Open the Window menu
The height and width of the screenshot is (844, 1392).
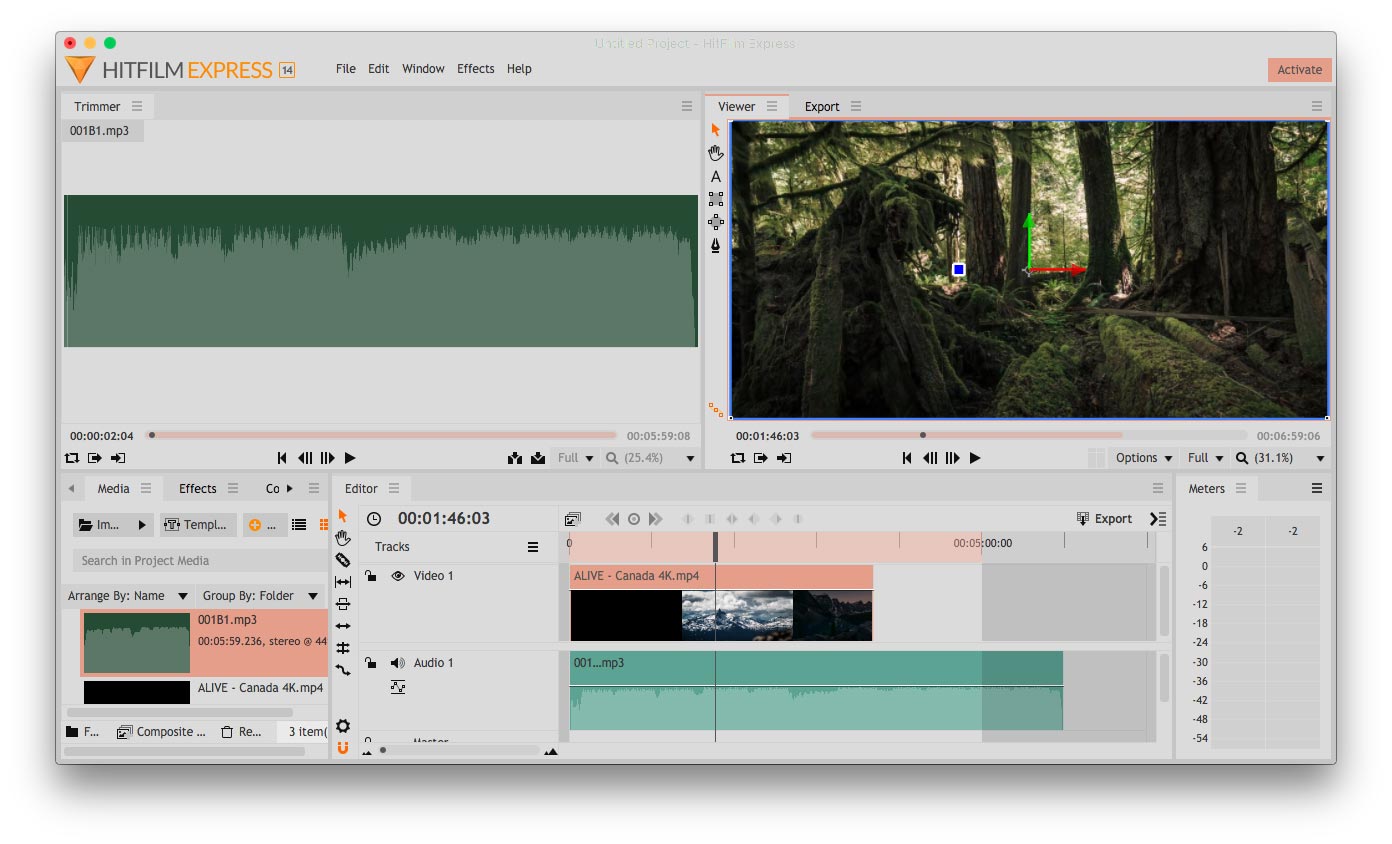pyautogui.click(x=423, y=69)
